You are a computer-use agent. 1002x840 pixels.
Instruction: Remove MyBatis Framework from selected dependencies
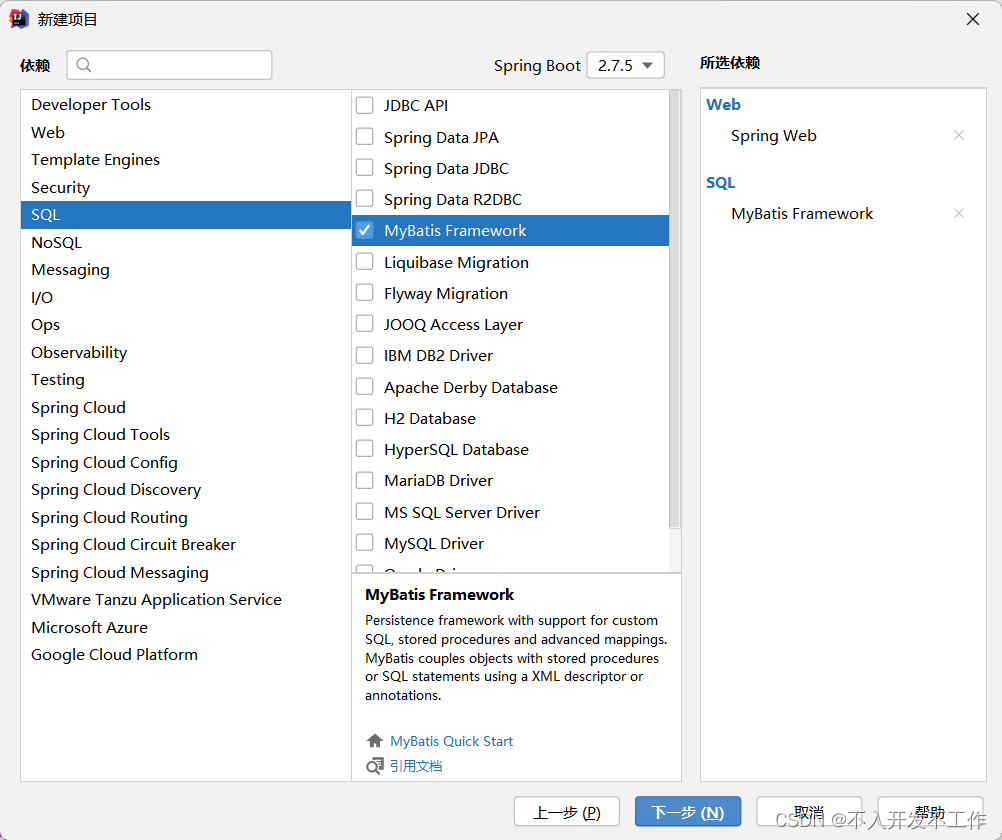point(959,213)
